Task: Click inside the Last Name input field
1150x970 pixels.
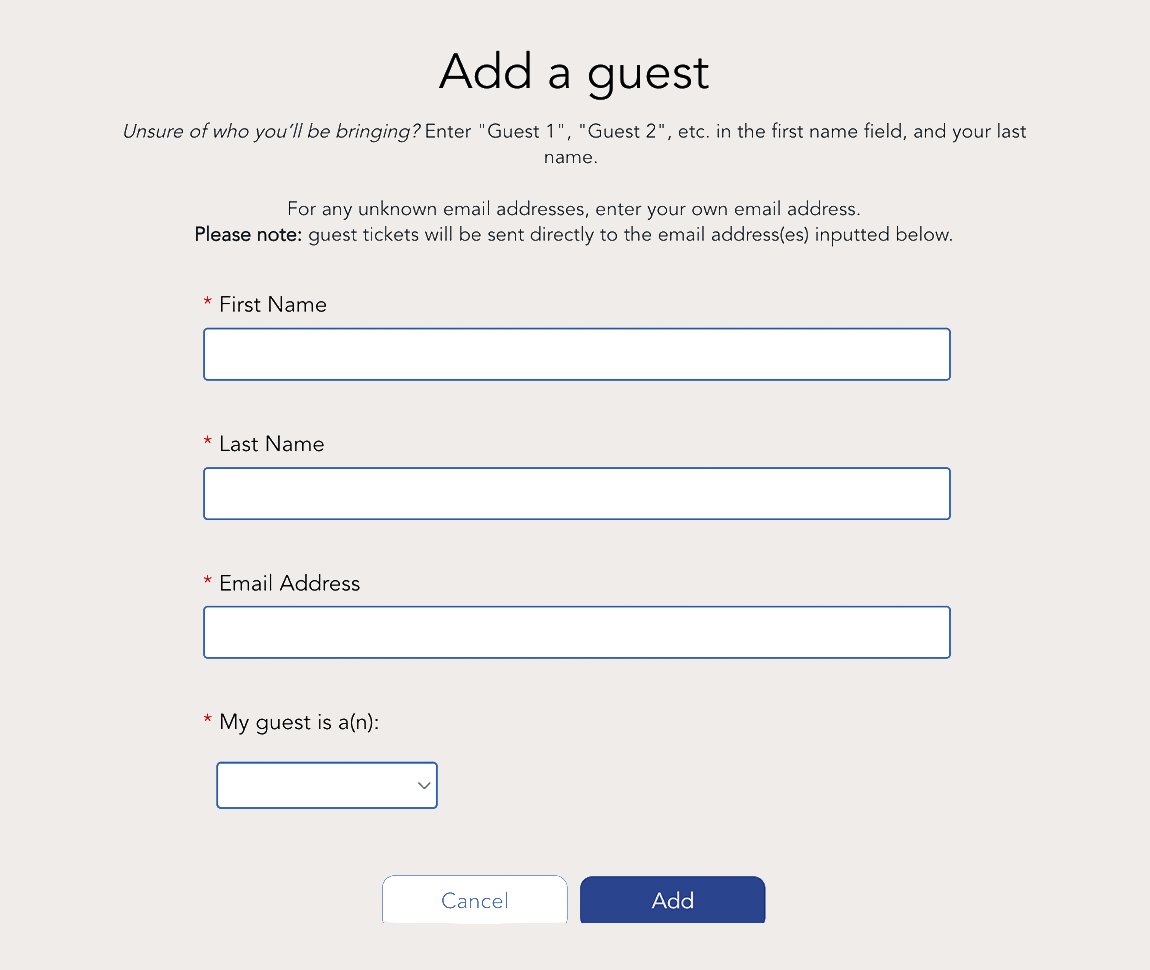Action: tap(576, 493)
